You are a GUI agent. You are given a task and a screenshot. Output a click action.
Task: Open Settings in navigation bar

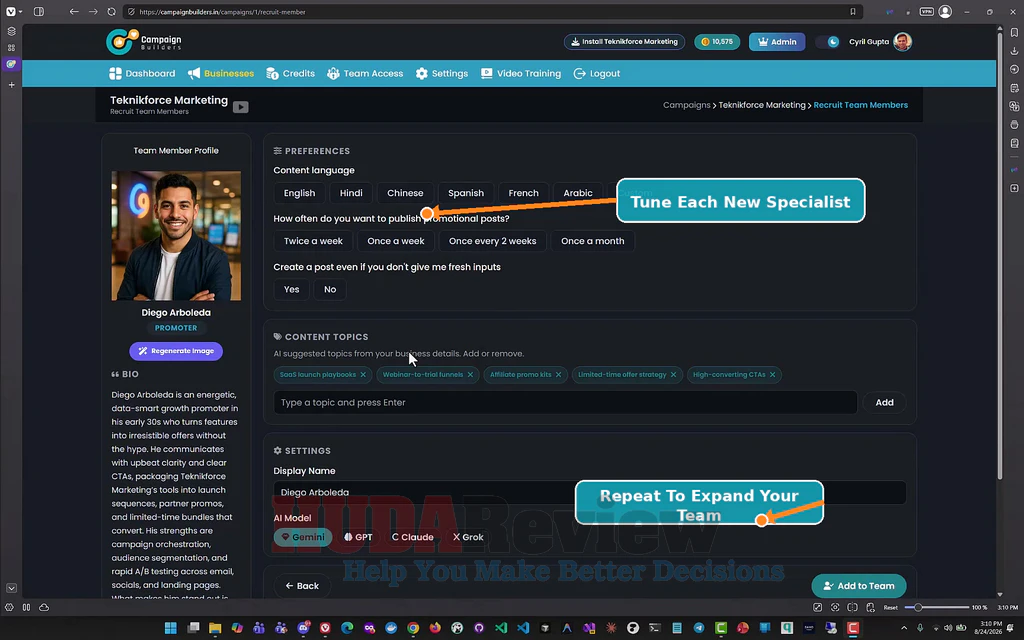pos(441,74)
